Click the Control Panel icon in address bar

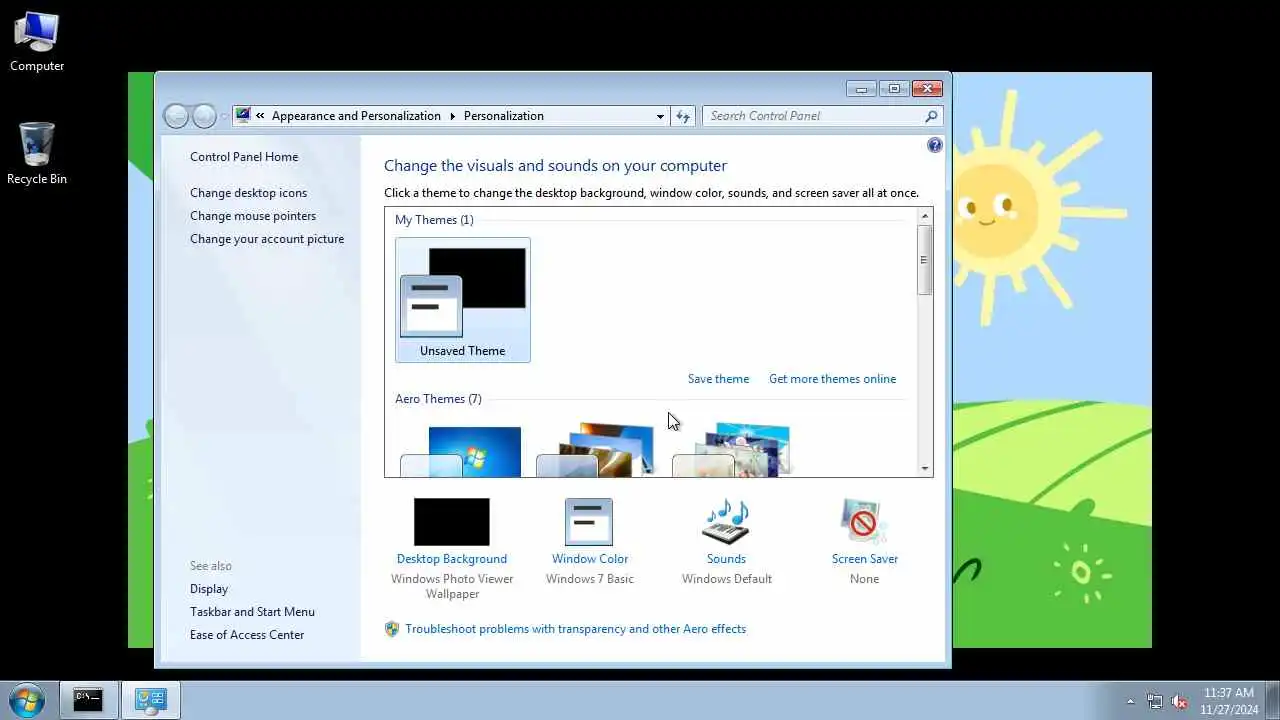(243, 115)
